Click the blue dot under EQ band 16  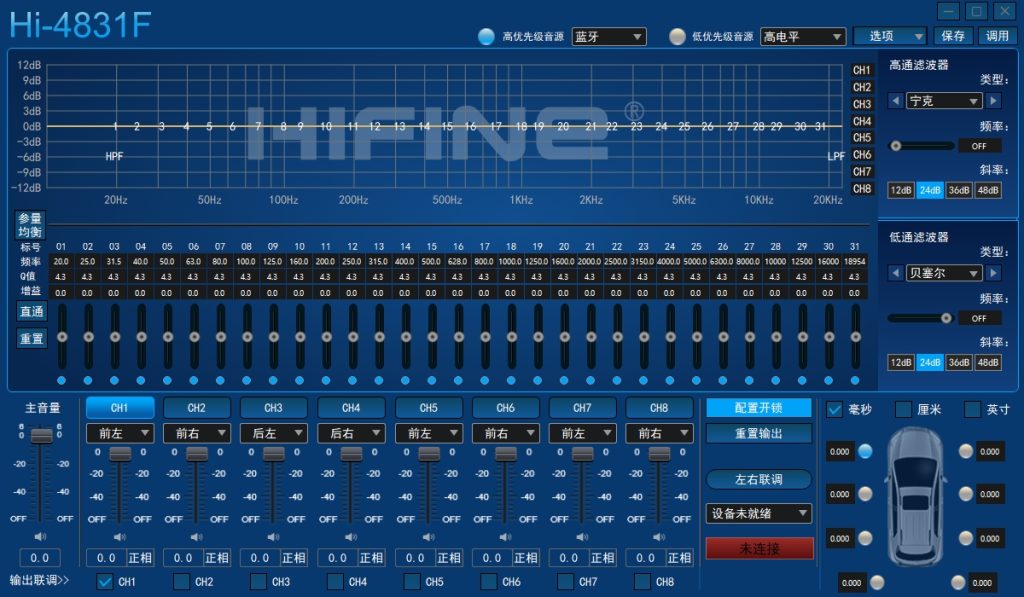coord(458,380)
